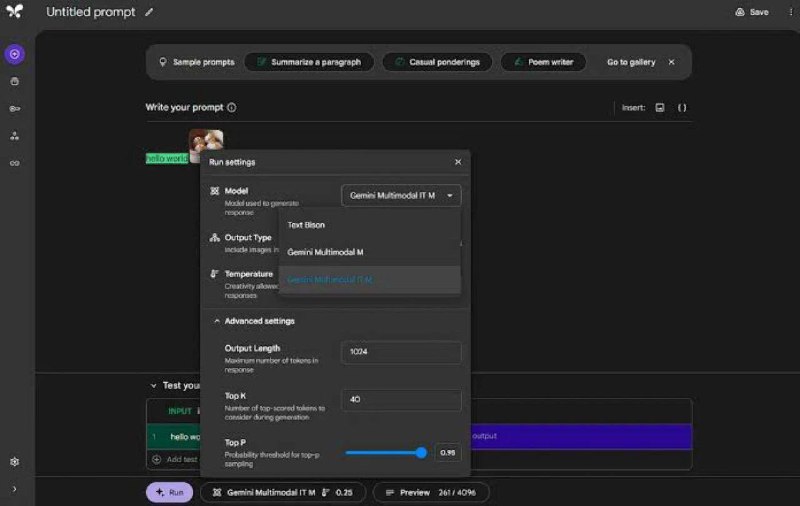Click the info icon next to Write your prompt

(x=232, y=107)
